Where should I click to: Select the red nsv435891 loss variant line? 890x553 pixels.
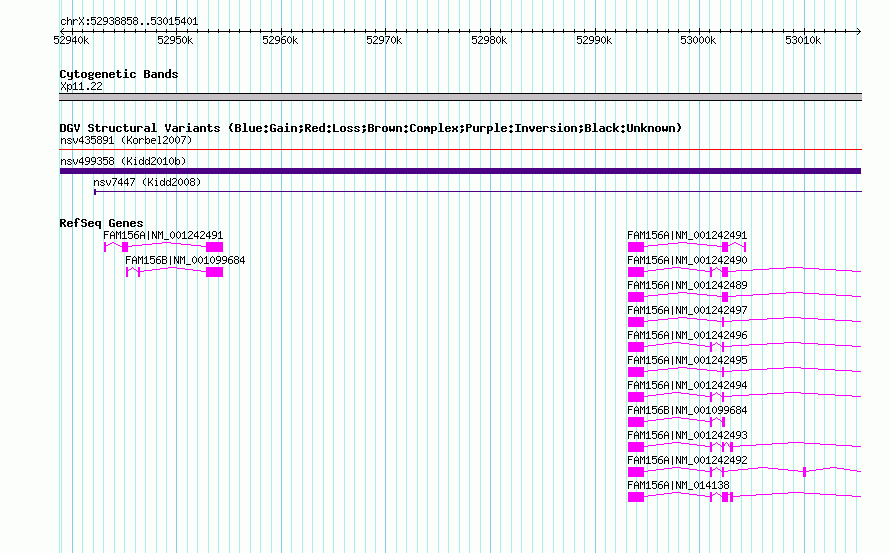click(x=460, y=150)
